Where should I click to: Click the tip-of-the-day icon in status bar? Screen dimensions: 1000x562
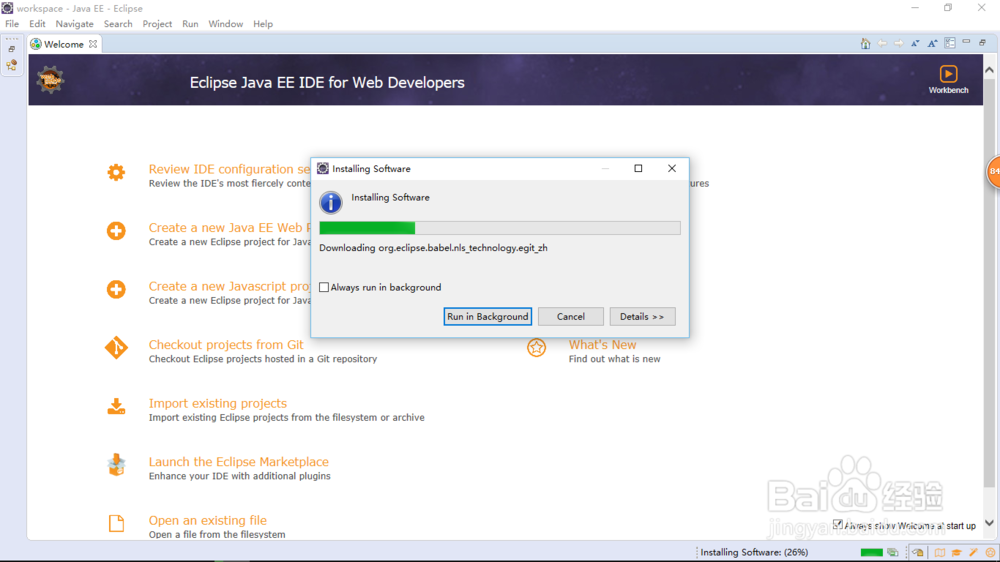(918, 552)
